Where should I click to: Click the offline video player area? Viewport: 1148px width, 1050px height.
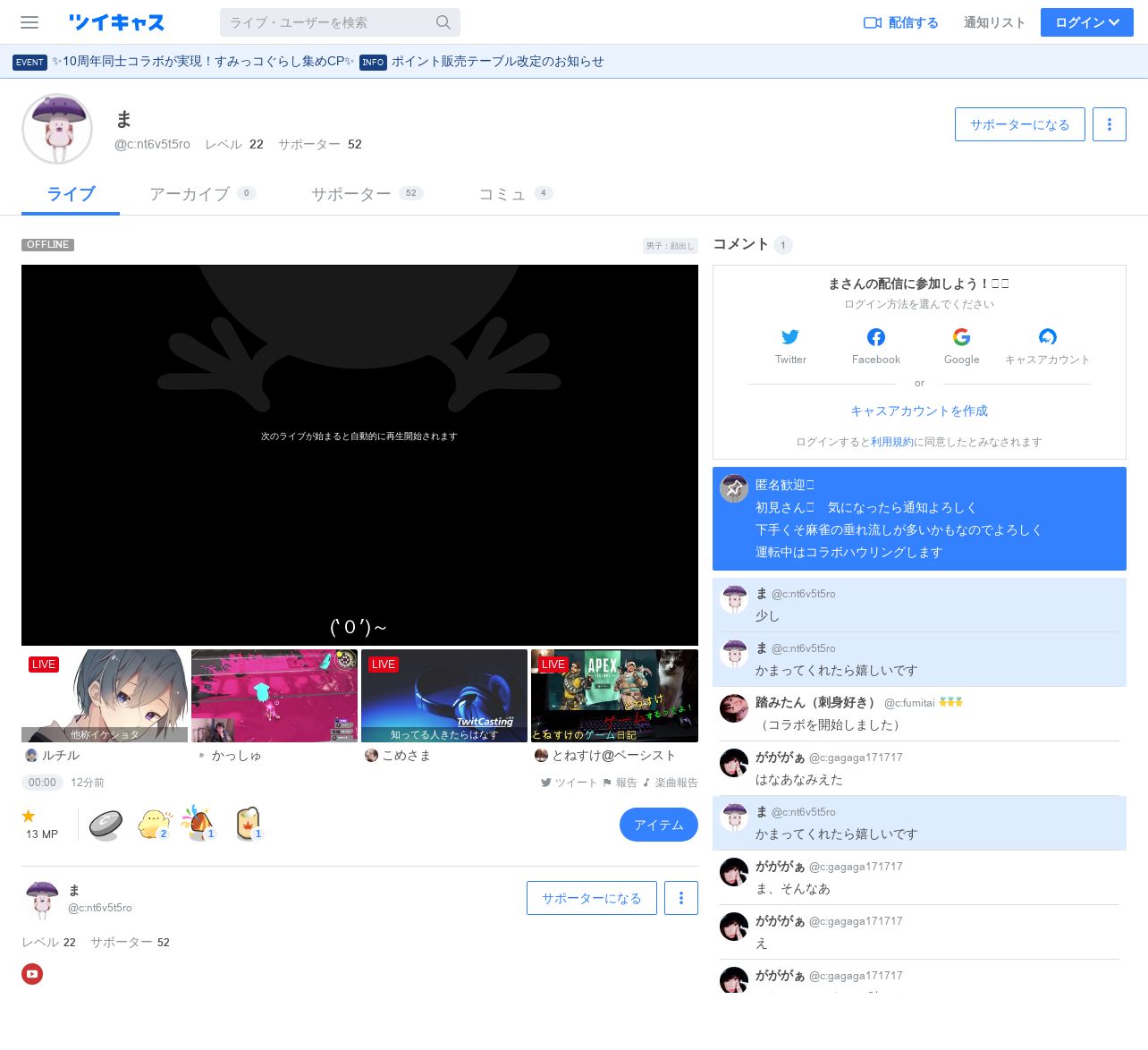coord(359,454)
